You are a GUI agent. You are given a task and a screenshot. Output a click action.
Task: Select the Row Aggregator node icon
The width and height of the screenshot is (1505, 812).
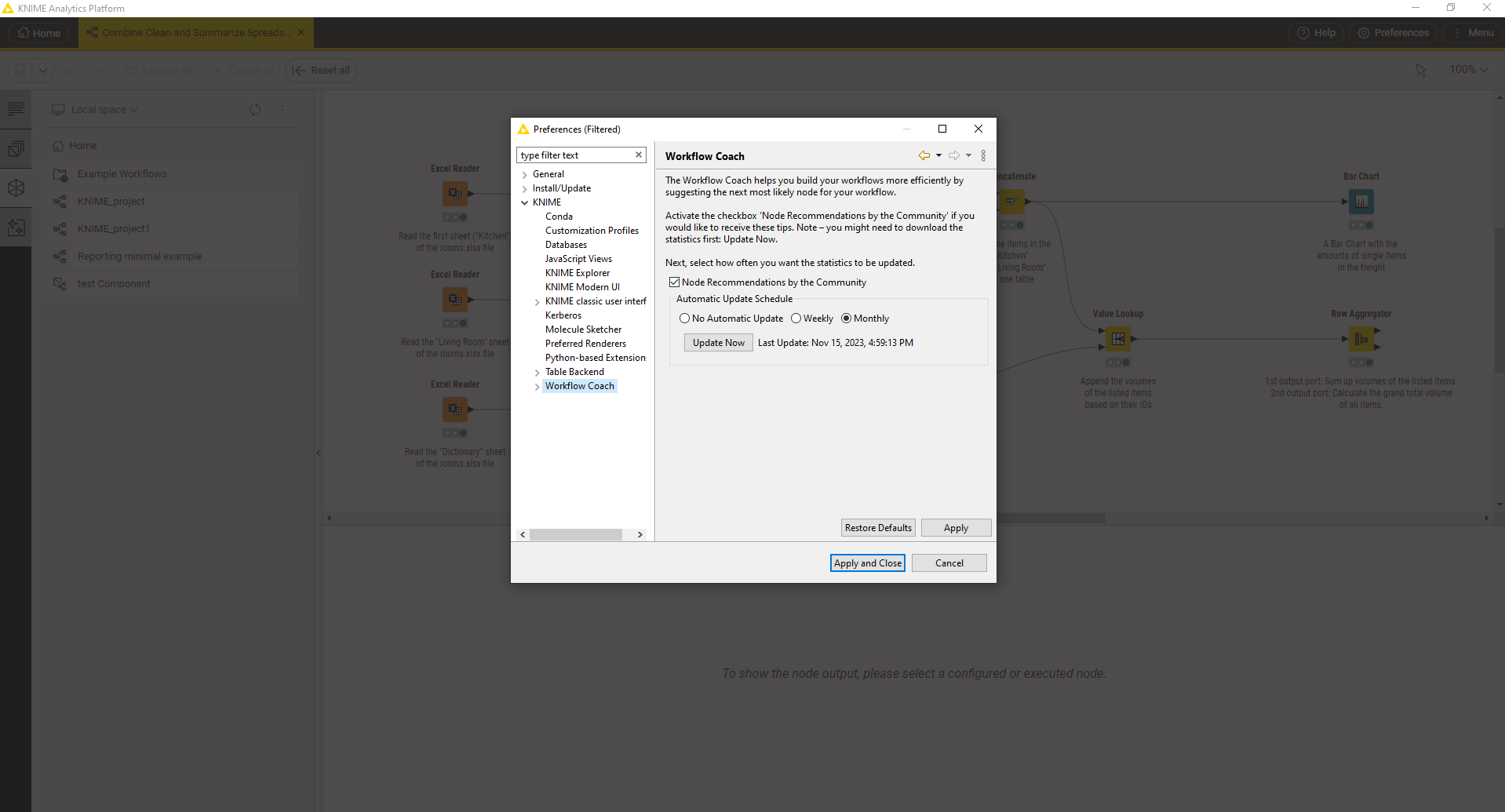click(x=1361, y=339)
